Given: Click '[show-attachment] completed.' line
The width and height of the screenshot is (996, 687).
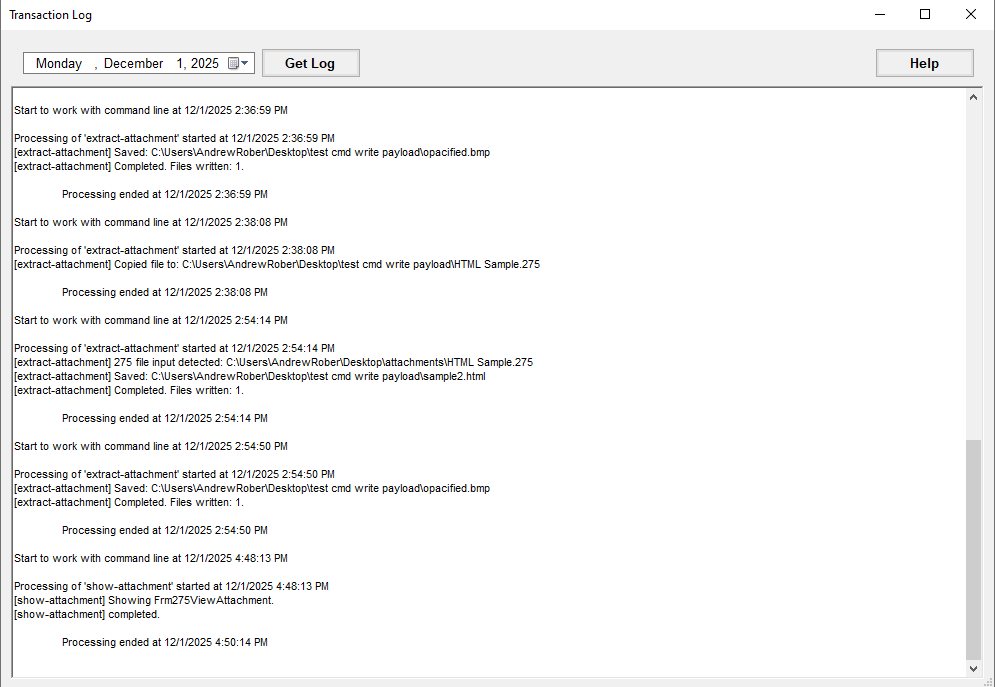Looking at the screenshot, I should [x=87, y=614].
